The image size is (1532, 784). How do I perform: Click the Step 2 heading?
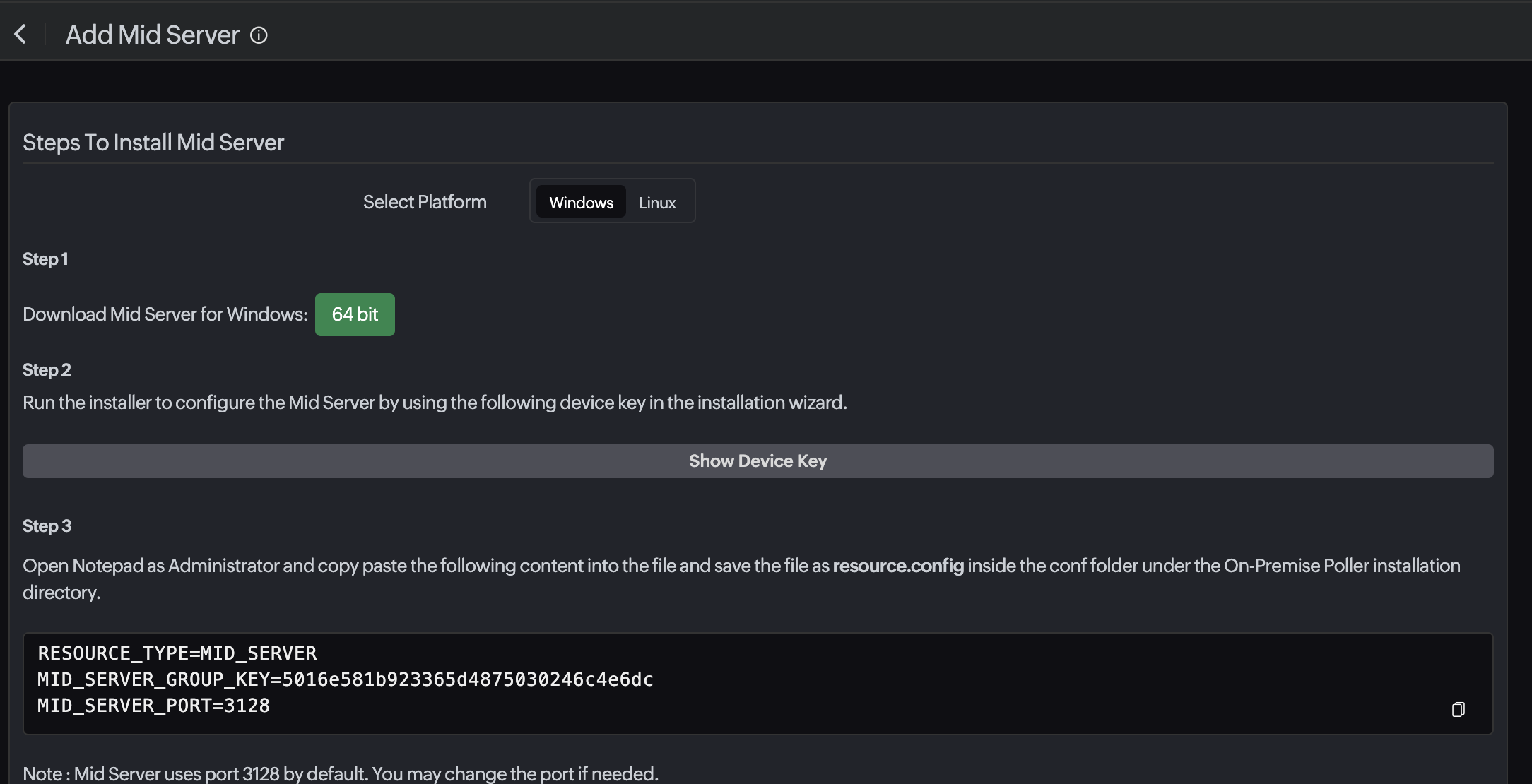click(47, 370)
